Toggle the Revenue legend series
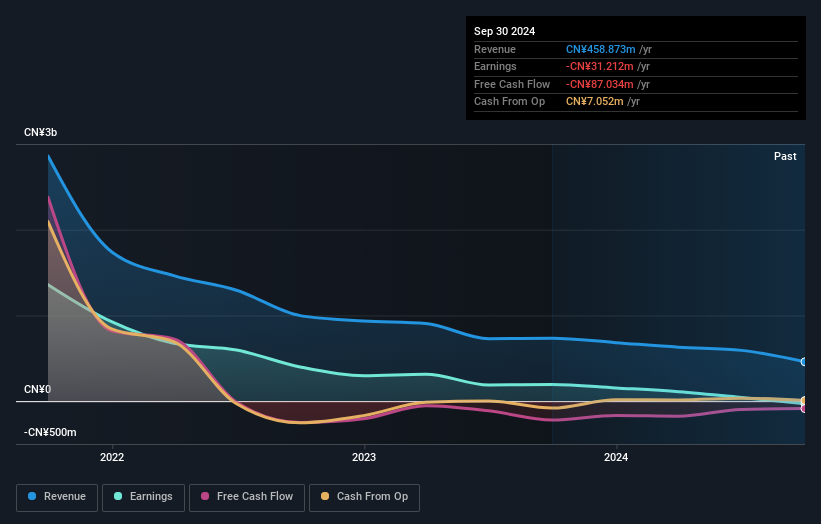The width and height of the screenshot is (821, 524). coord(57,497)
